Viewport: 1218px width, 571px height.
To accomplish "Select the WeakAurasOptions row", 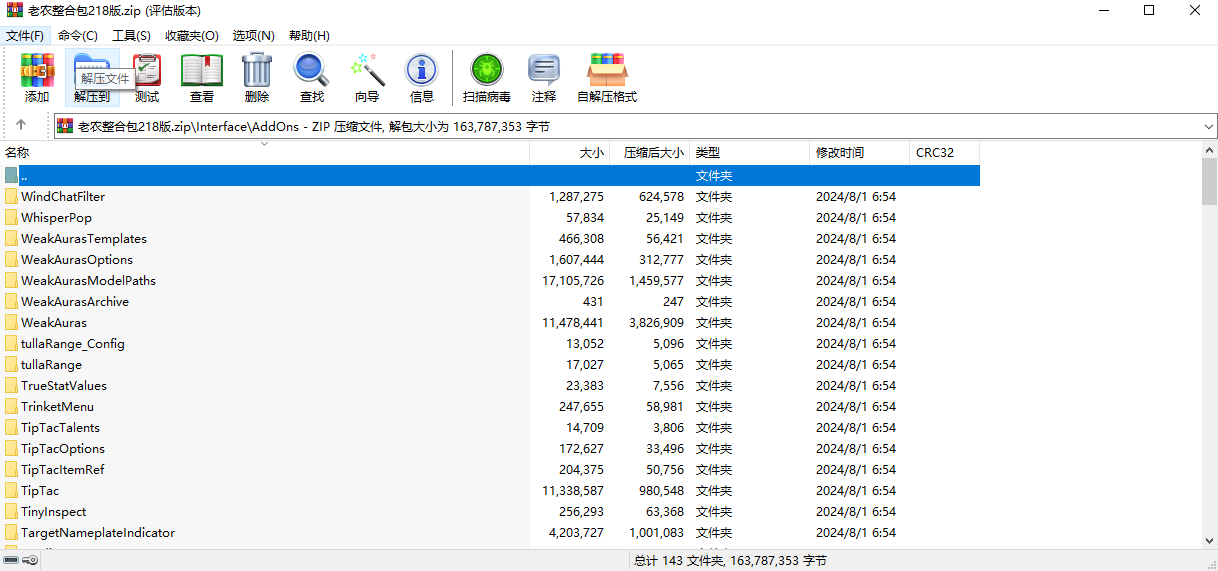I will 490,260.
